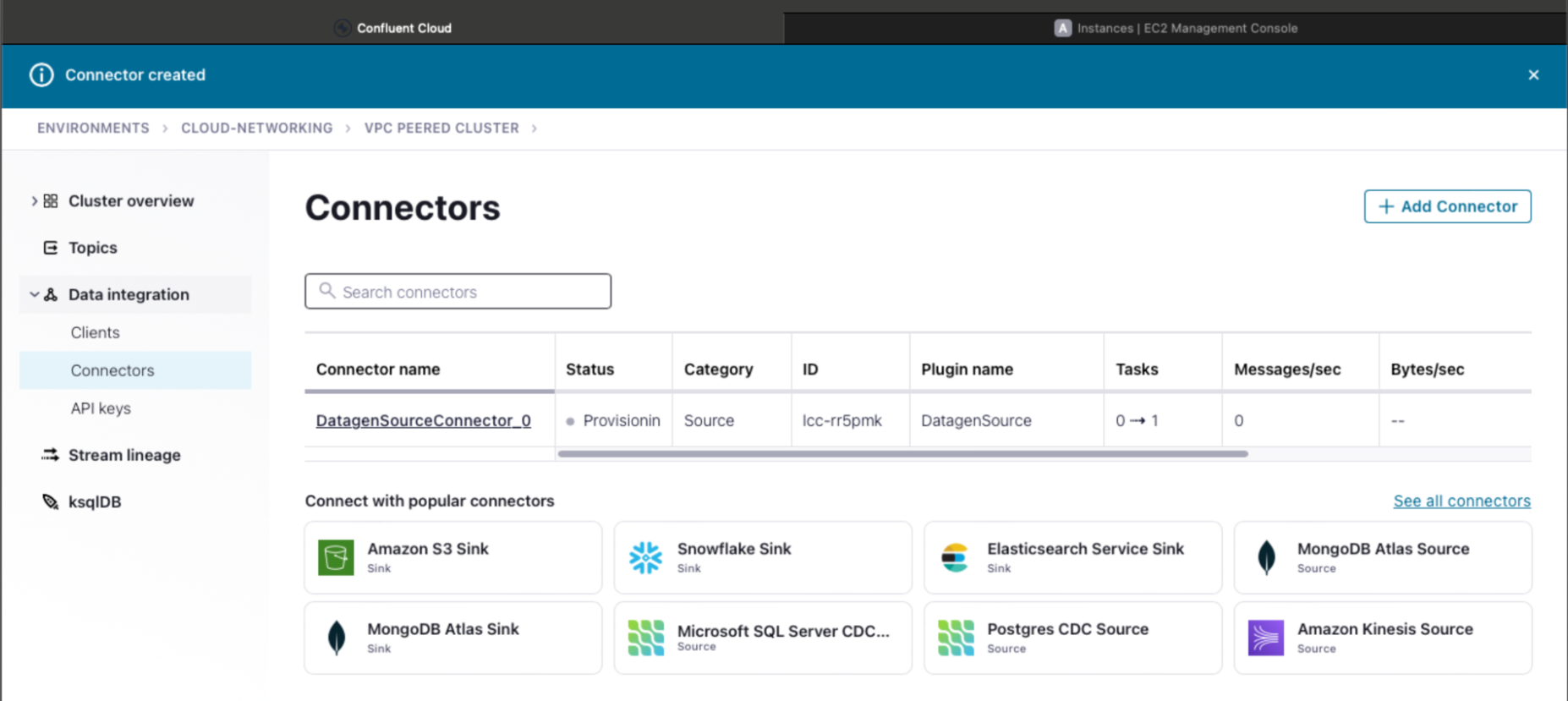Click the Add Connector button
This screenshot has height=701, width=1568.
[1447, 206]
